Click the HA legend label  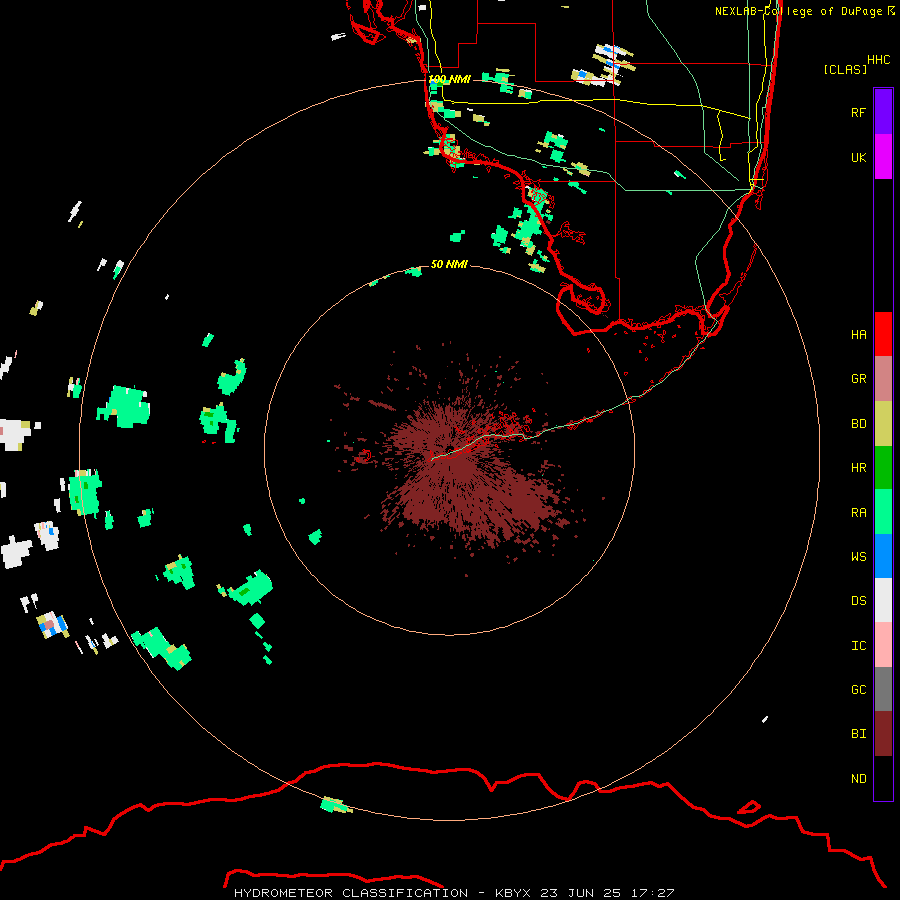[858, 335]
